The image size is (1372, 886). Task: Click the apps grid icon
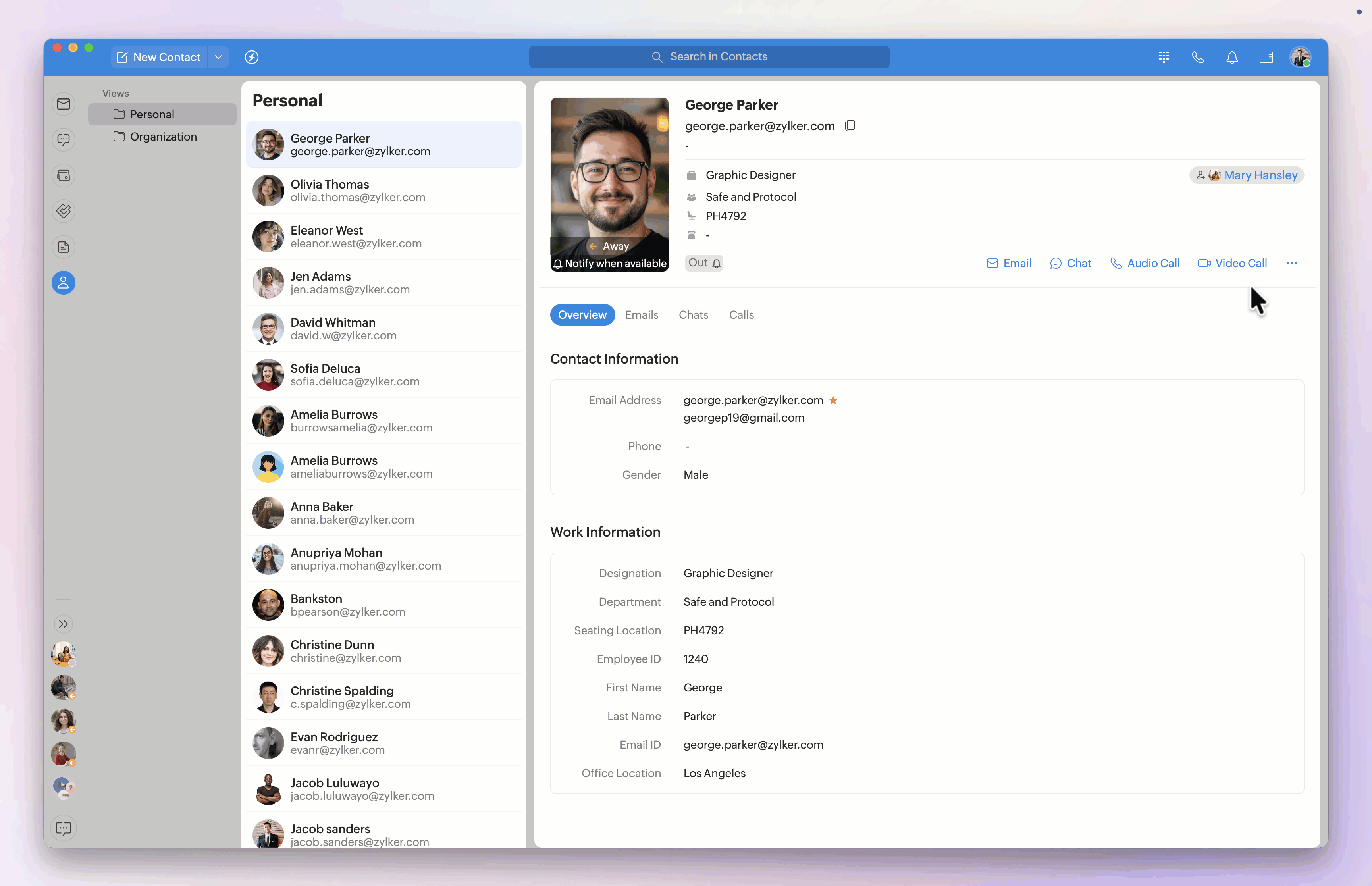1164,57
